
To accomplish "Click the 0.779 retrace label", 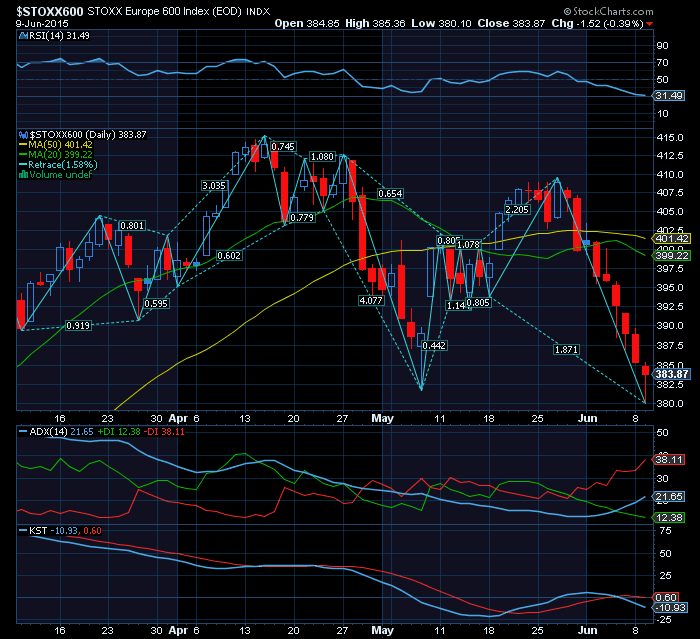I will coord(302,217).
